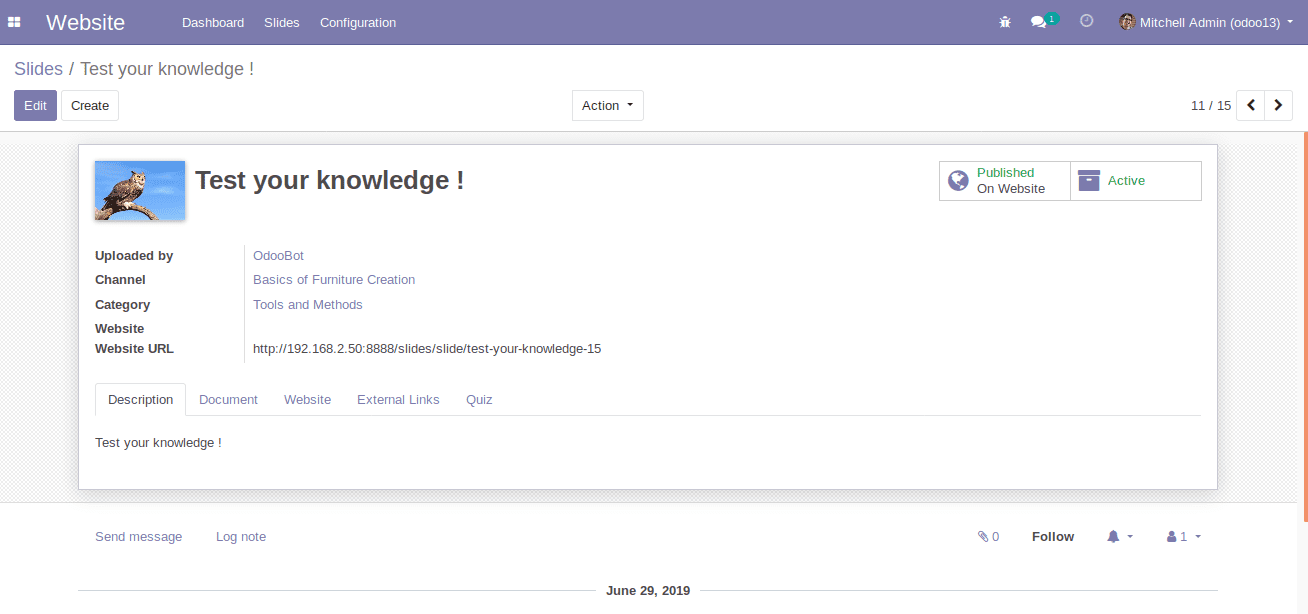1308x614 pixels.
Task: Open the apps grid menu icon
Action: tap(14, 22)
